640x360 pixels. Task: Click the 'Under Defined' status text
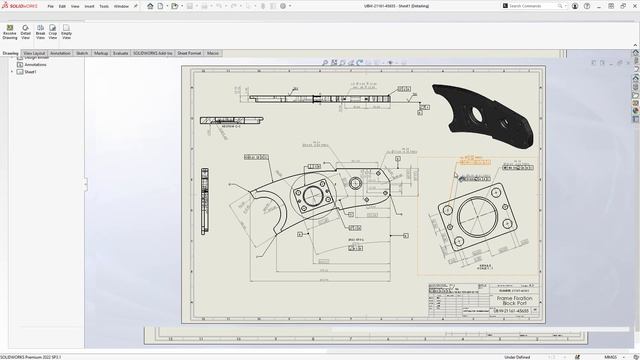(x=517, y=357)
